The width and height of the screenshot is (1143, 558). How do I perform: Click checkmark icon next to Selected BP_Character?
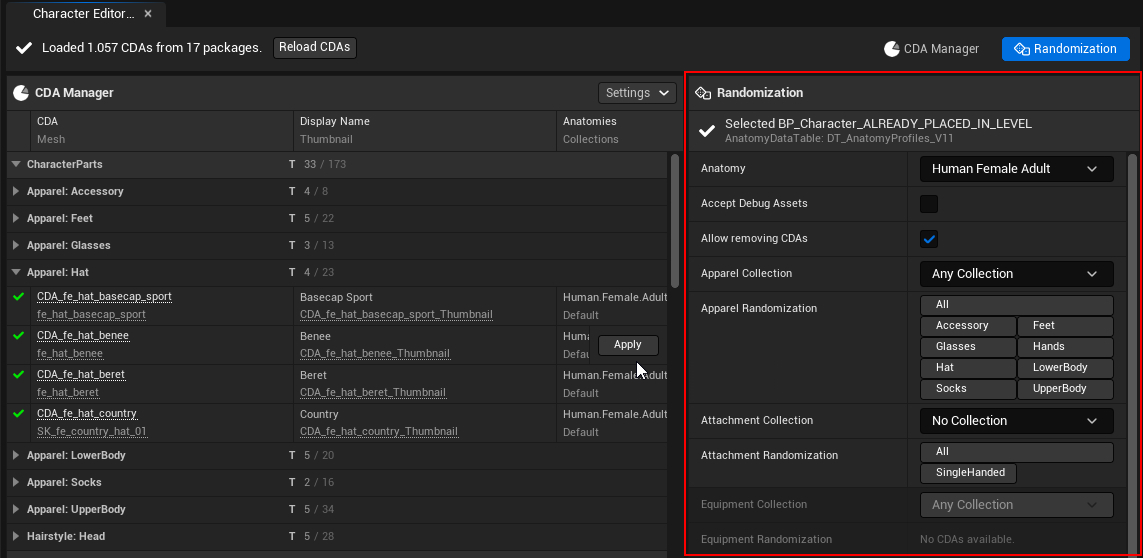coord(707,130)
